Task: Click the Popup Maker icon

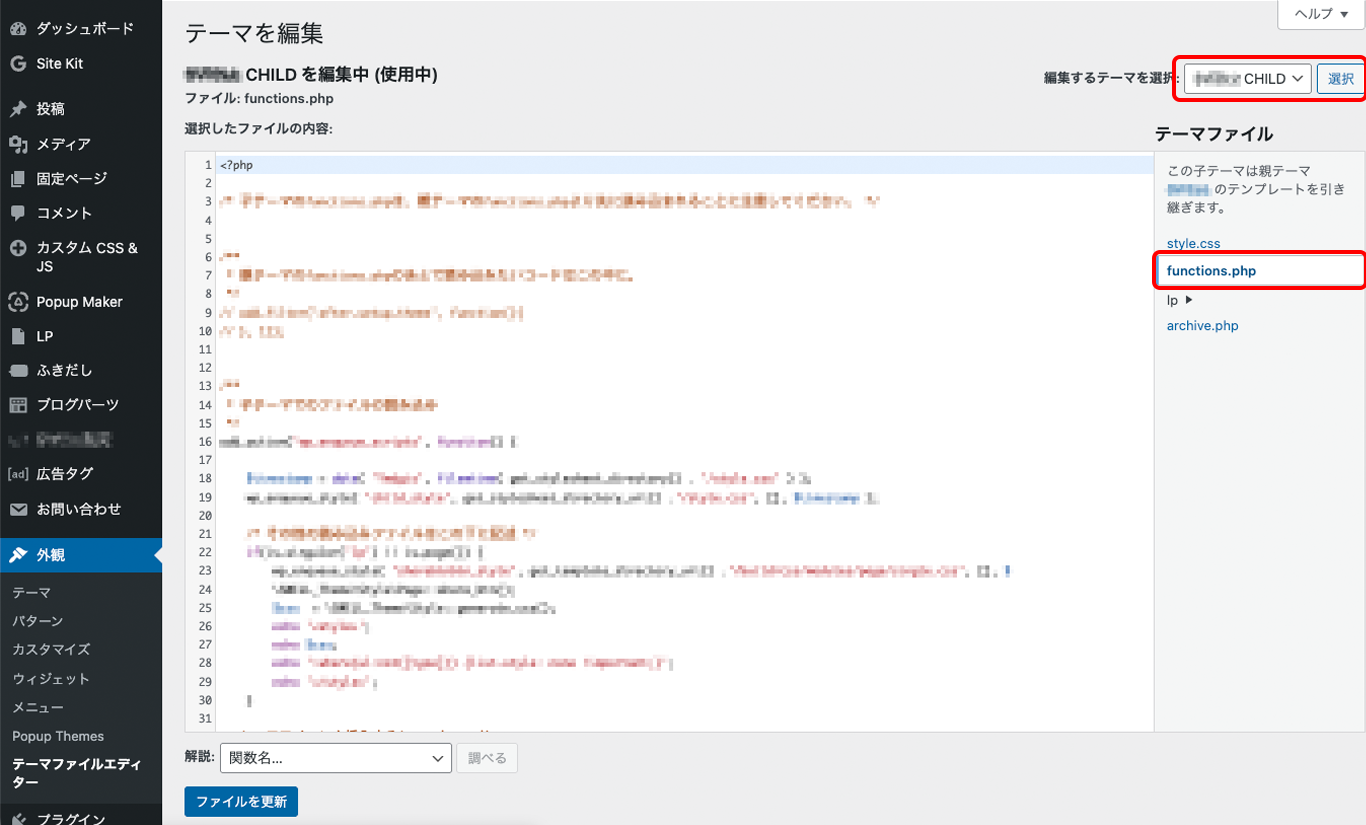Action: point(18,302)
